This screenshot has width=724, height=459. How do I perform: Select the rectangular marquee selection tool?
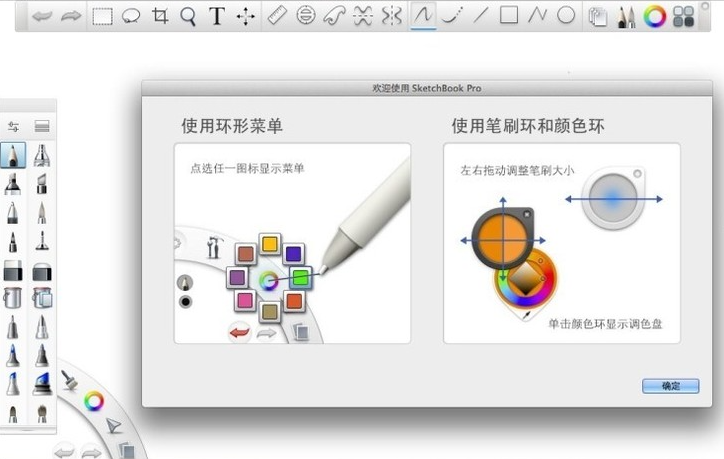[x=102, y=16]
